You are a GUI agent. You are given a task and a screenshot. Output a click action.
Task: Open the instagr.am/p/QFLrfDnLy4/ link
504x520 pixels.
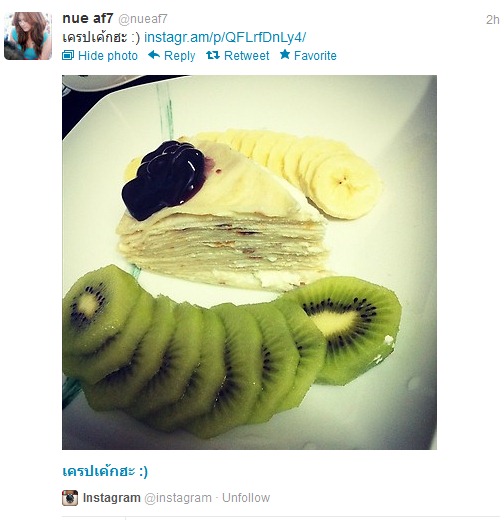click(x=225, y=37)
